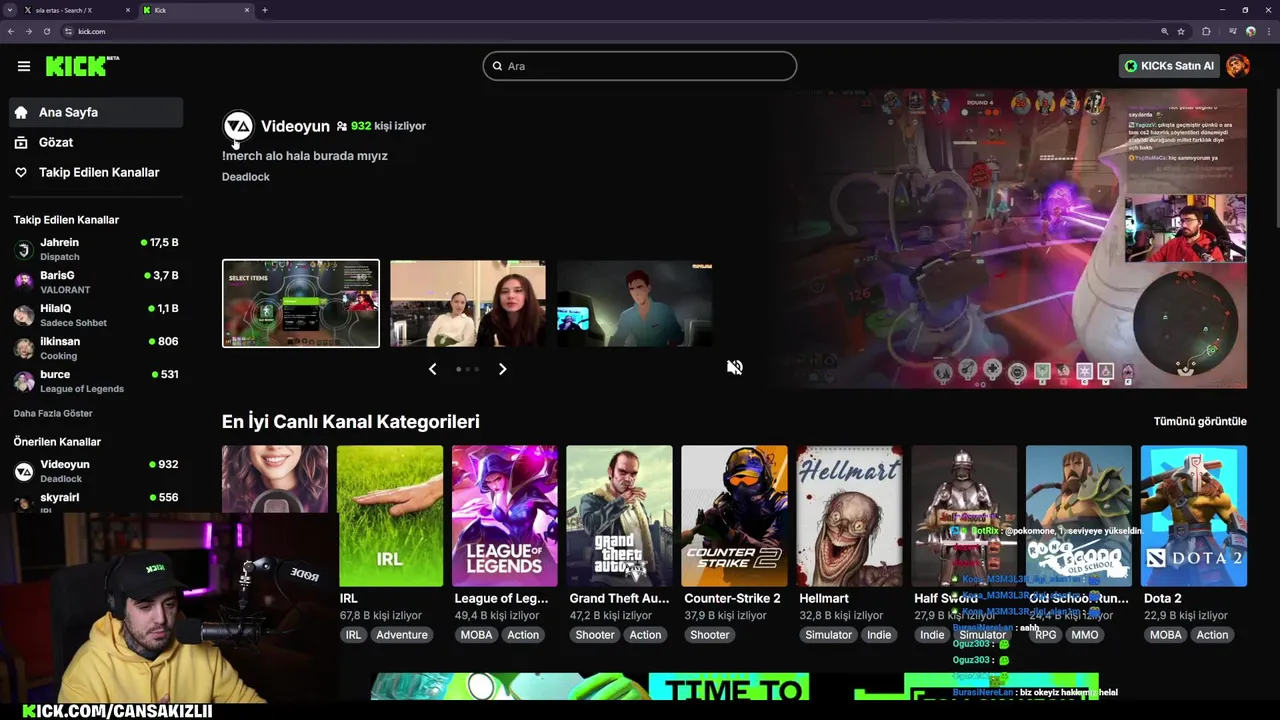Click the burce avatar icon
Image resolution: width=1280 pixels, height=720 pixels.
(x=24, y=381)
